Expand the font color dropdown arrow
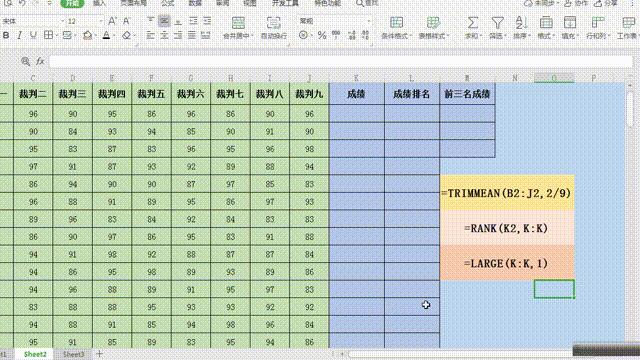The width and height of the screenshot is (640, 360). tap(114, 36)
